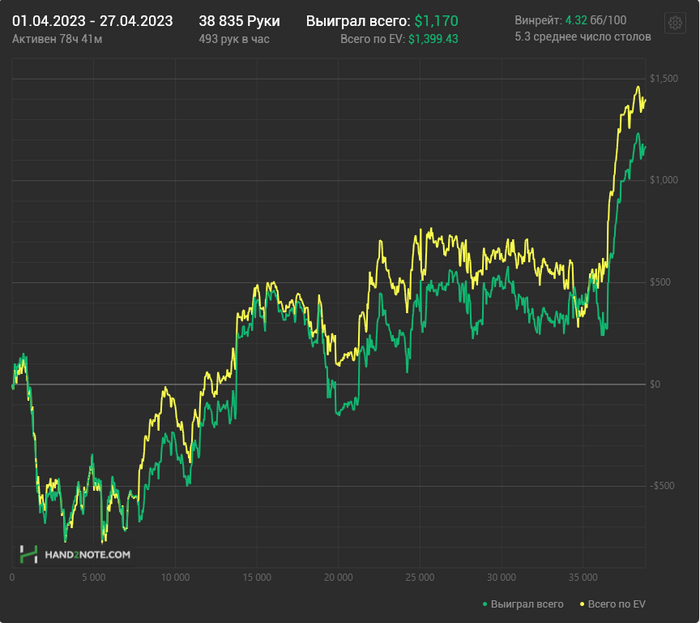Viewport: 700px width, 623px height.
Task: Click the date range 01.04.2023 - 27.04.2023
Action: click(x=93, y=20)
